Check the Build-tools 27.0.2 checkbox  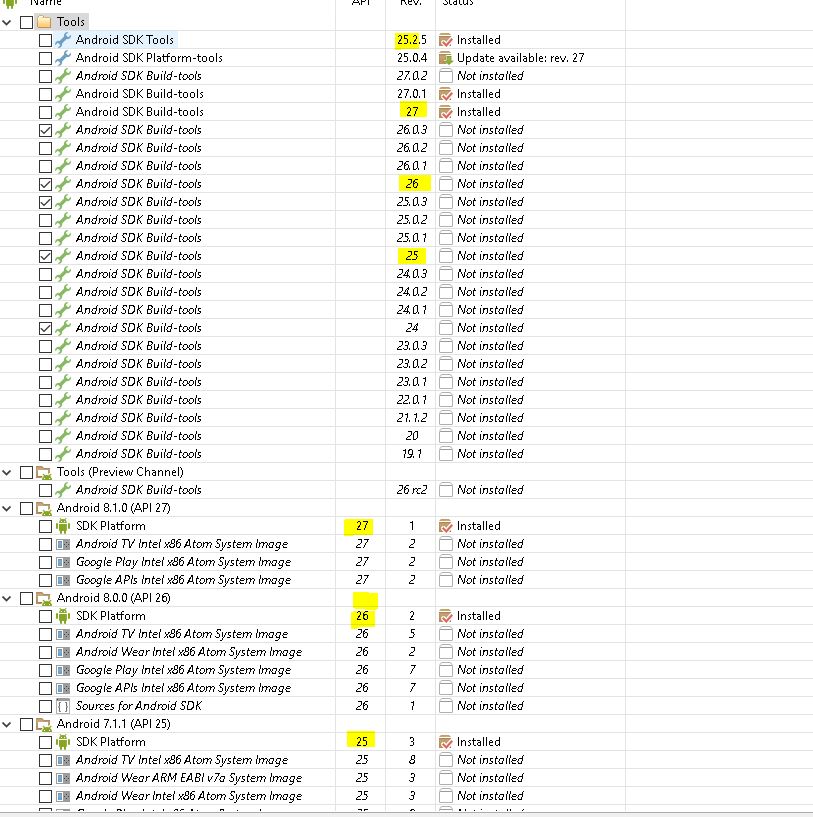click(x=45, y=76)
